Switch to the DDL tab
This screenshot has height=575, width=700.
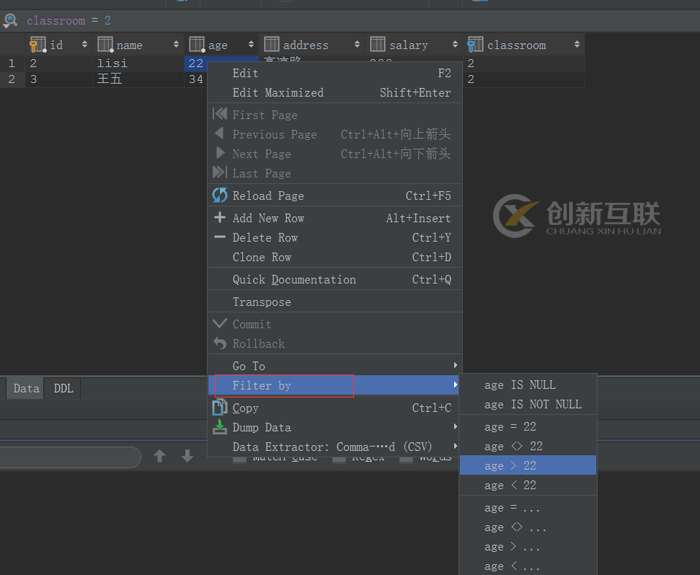coord(63,388)
